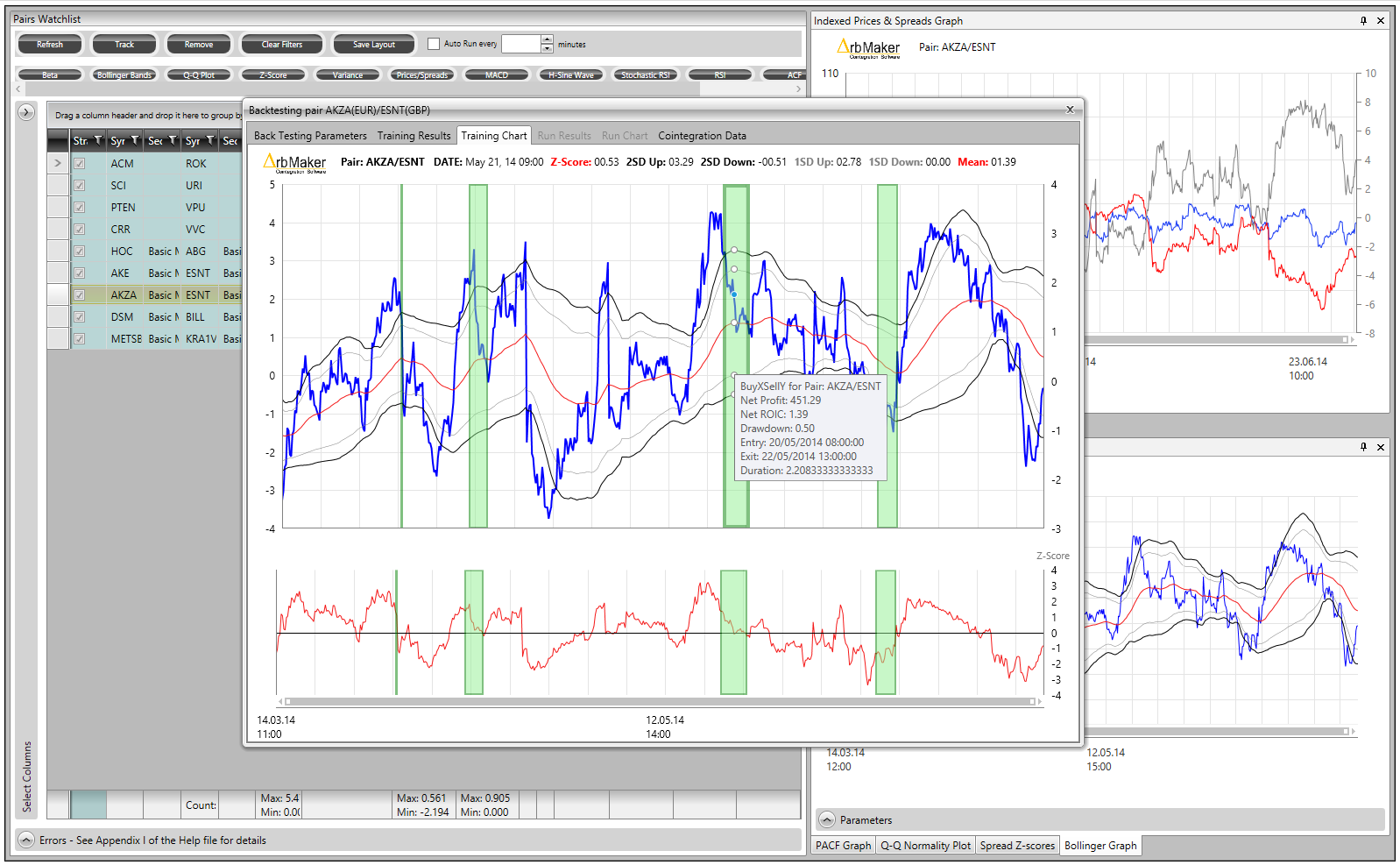Click the ArbMaker logo in the Indexed Prices graph
This screenshot has width=1400, height=865.
pos(868,48)
